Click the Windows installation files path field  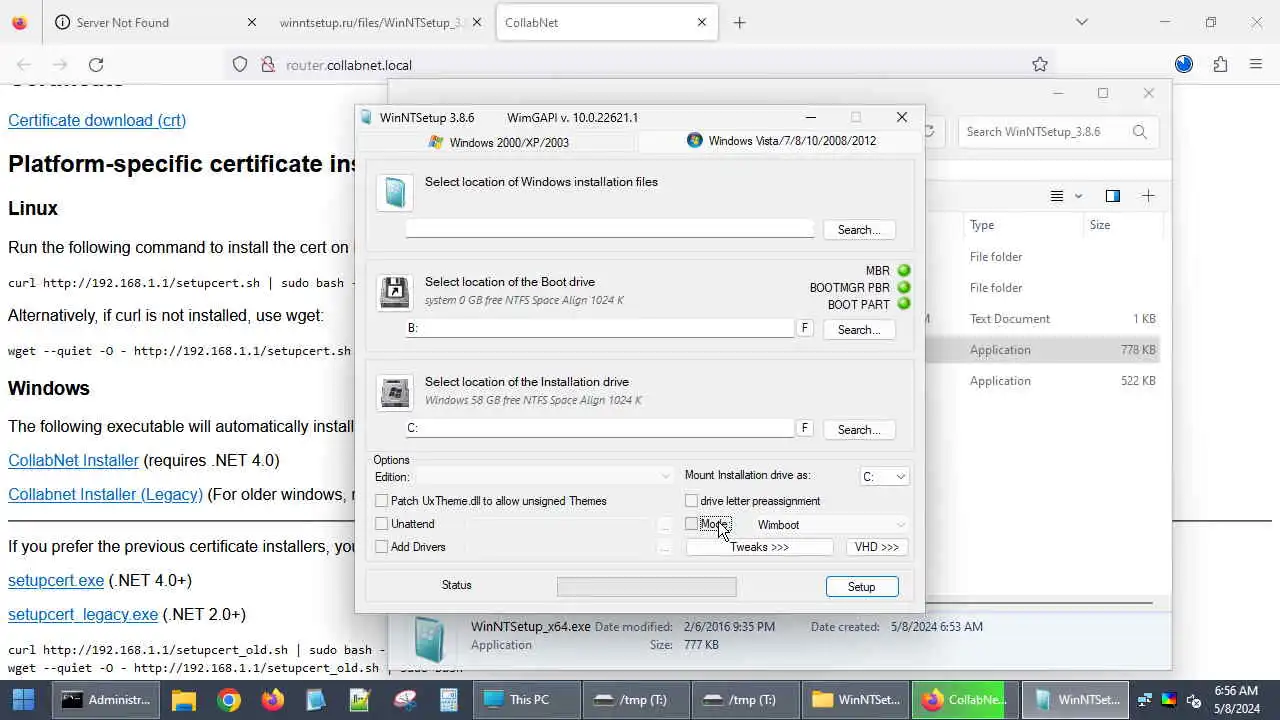click(610, 229)
